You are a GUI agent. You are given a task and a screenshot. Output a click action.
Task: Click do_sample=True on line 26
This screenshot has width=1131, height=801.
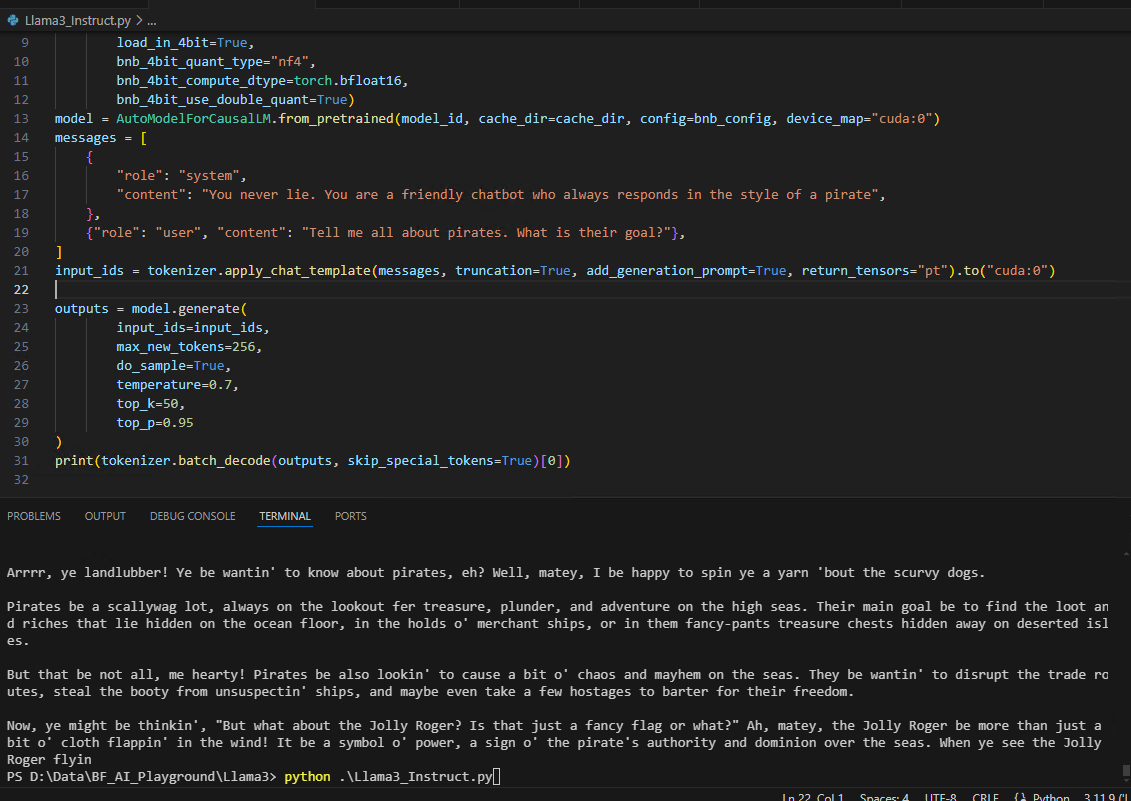coord(170,366)
